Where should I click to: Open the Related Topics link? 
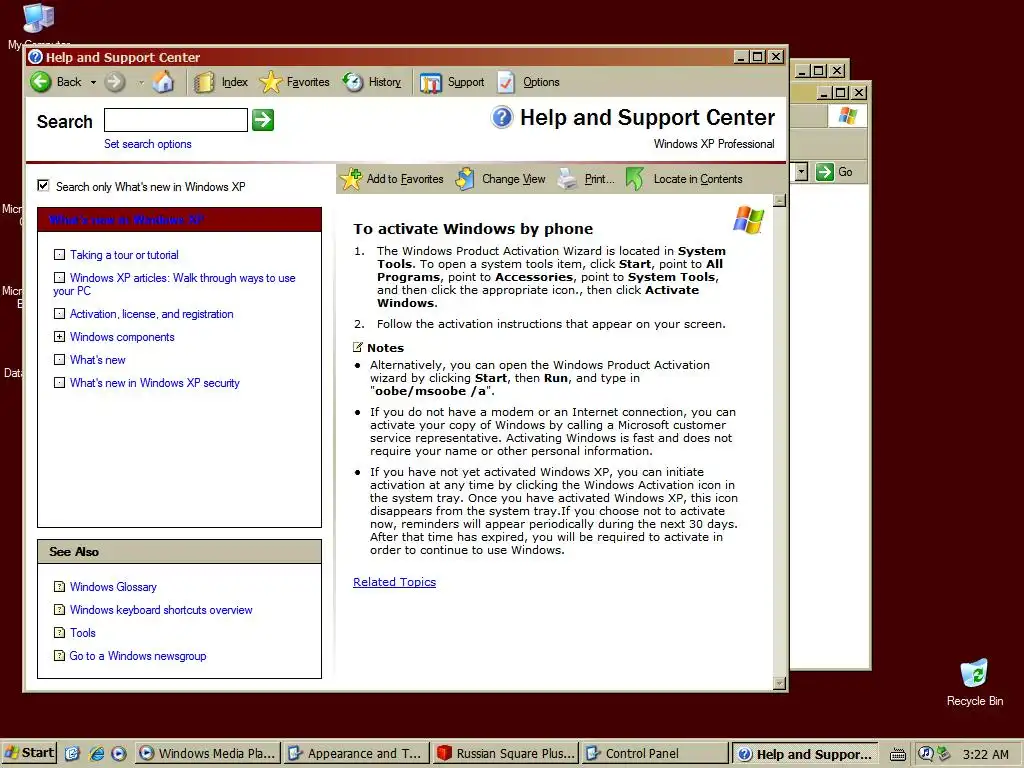tap(394, 582)
